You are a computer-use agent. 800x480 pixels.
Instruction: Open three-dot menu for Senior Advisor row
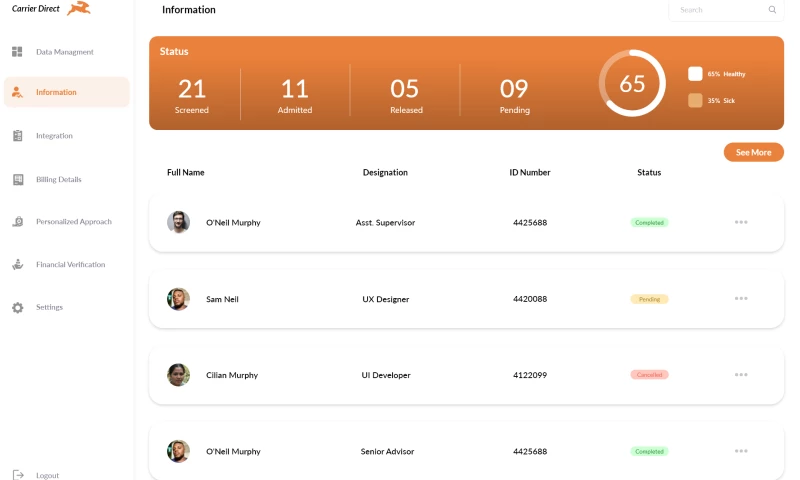tap(741, 451)
